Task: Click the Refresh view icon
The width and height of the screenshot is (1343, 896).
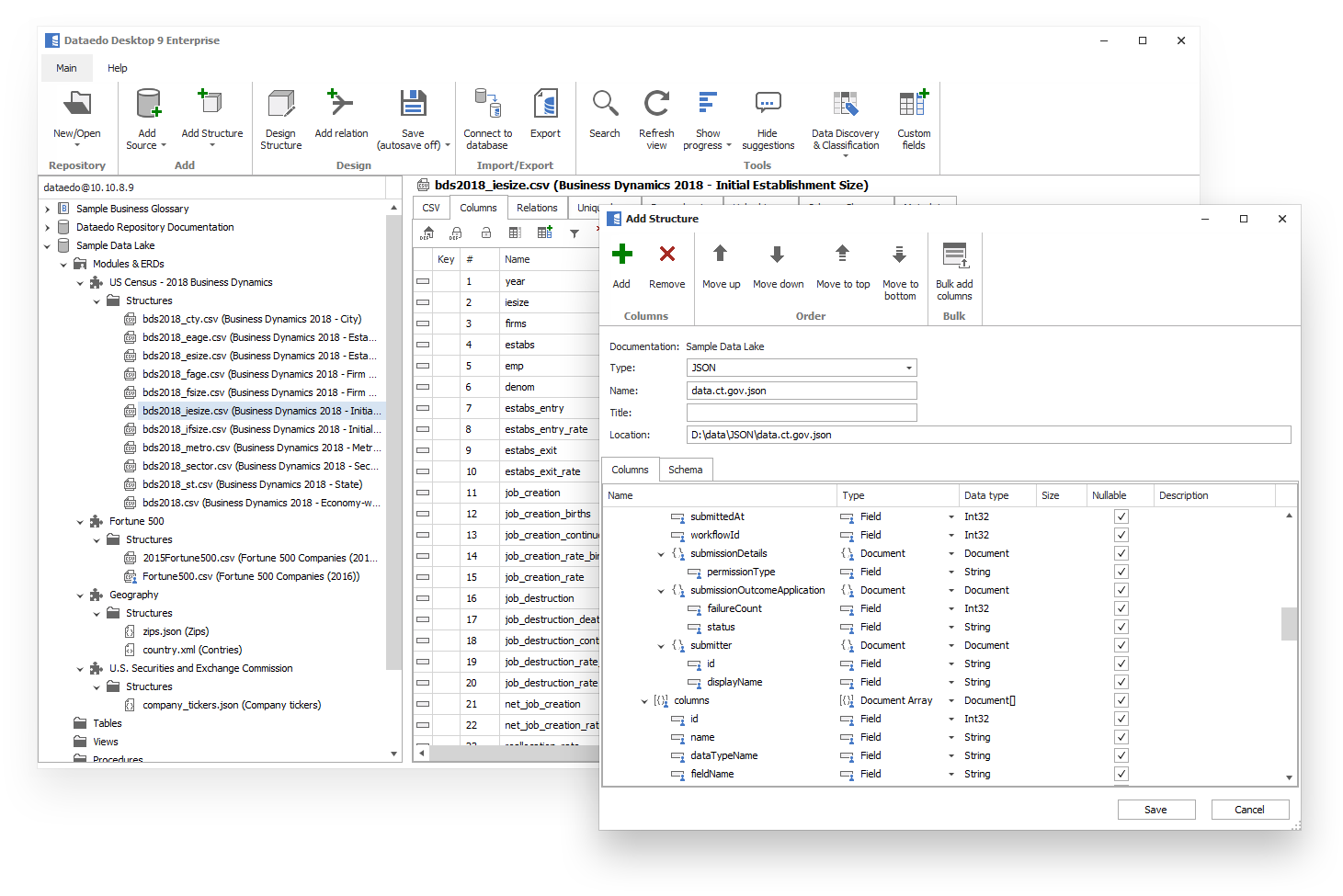Action: [656, 104]
